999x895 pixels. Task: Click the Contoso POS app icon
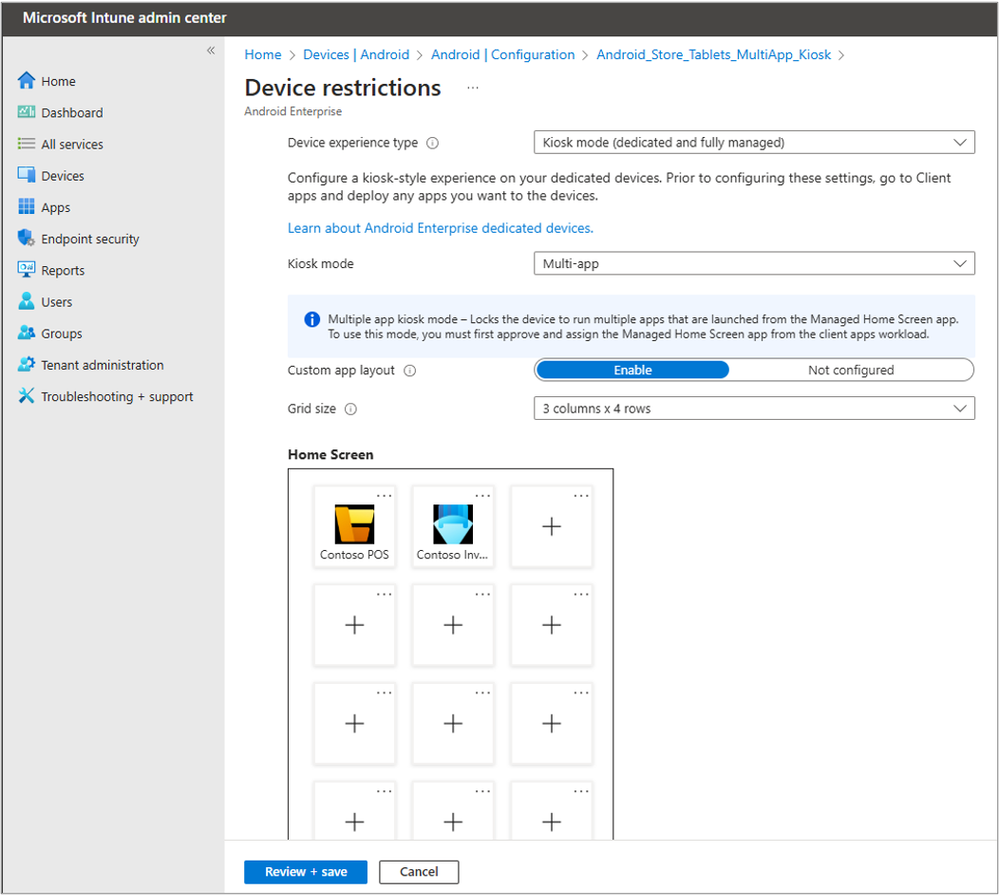tap(355, 524)
